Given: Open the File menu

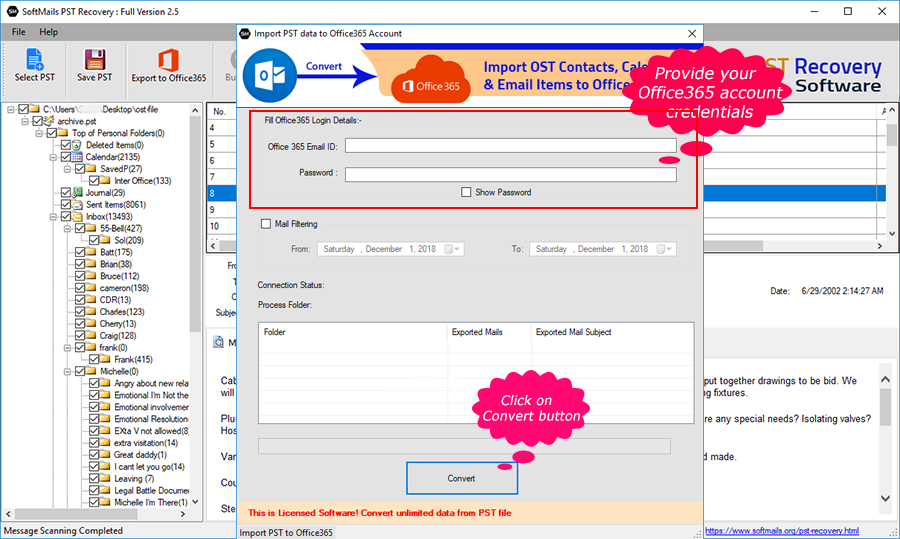Looking at the screenshot, I should (x=18, y=32).
